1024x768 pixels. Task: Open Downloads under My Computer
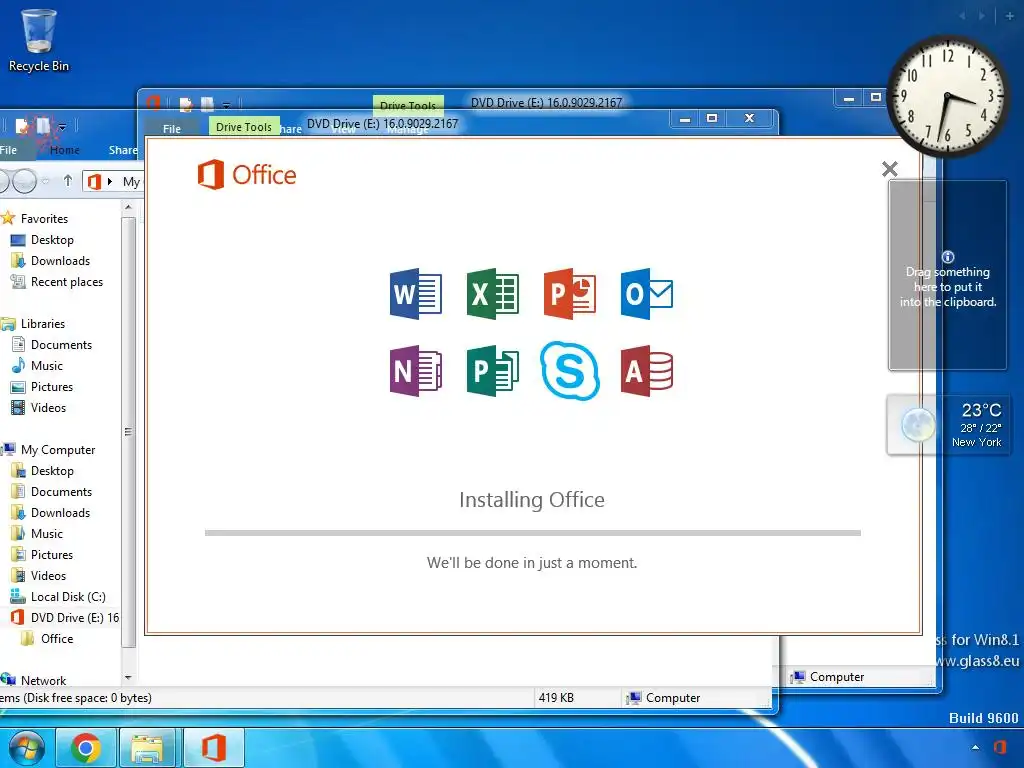point(50,513)
